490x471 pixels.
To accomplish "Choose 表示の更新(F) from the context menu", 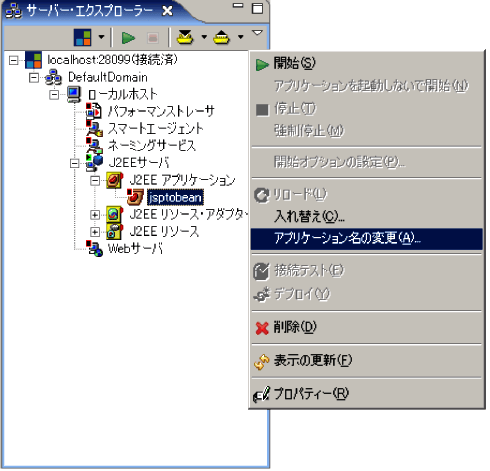I will (367, 361).
